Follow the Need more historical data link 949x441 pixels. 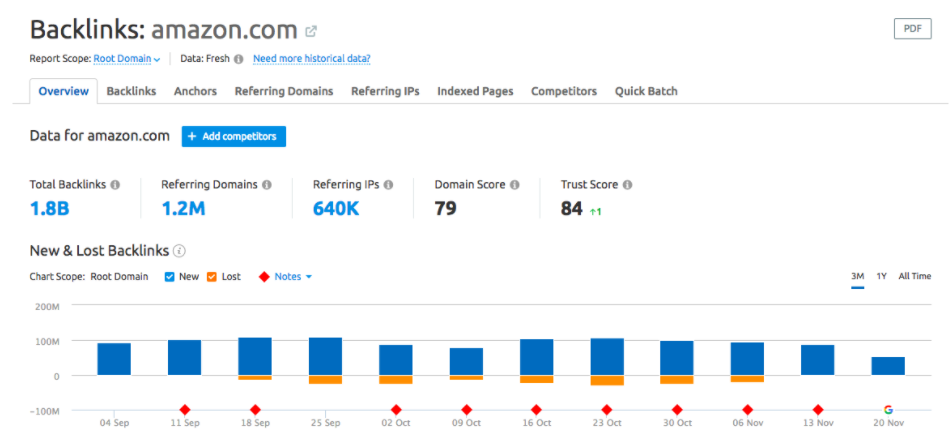311,59
